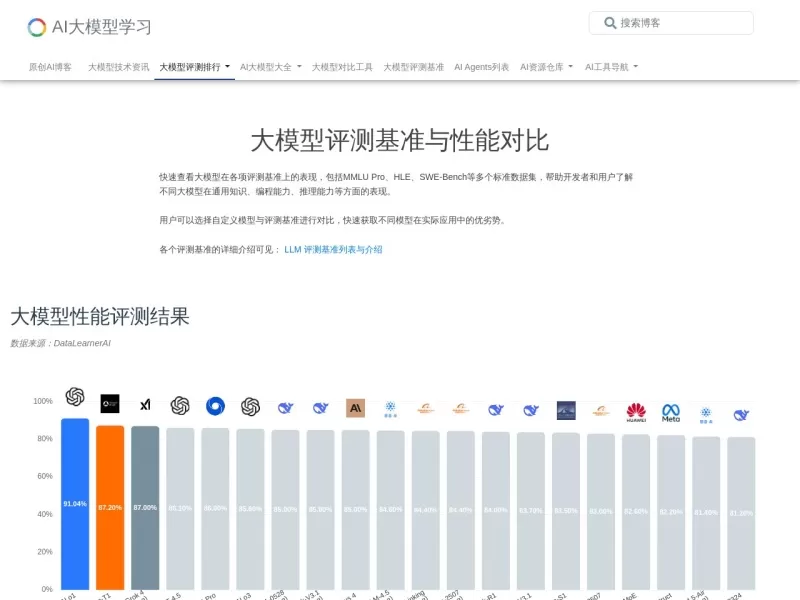Click the magnifier icon in the search box
800x600 pixels.
pyautogui.click(x=610, y=23)
